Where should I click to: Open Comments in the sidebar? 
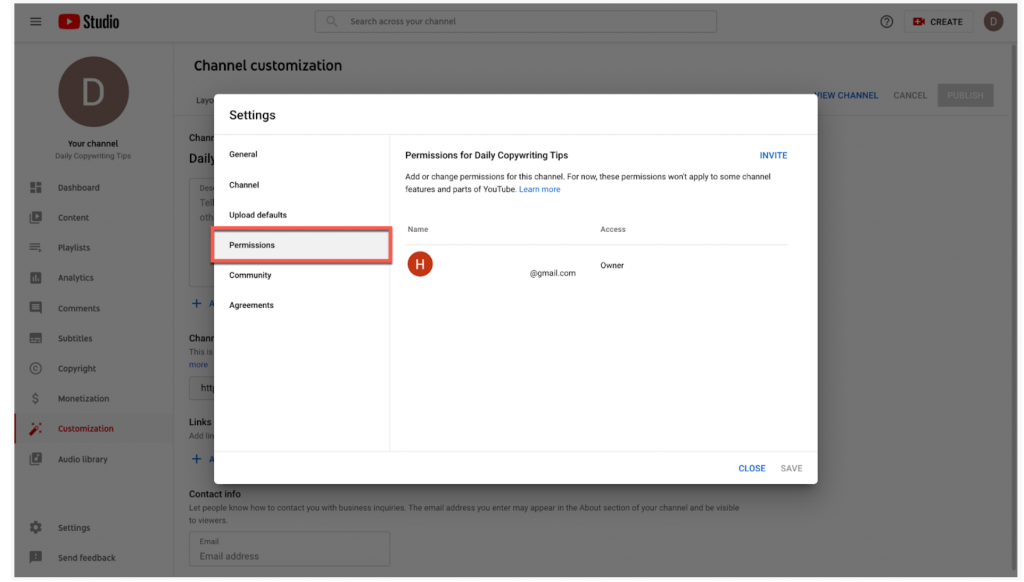(x=78, y=308)
